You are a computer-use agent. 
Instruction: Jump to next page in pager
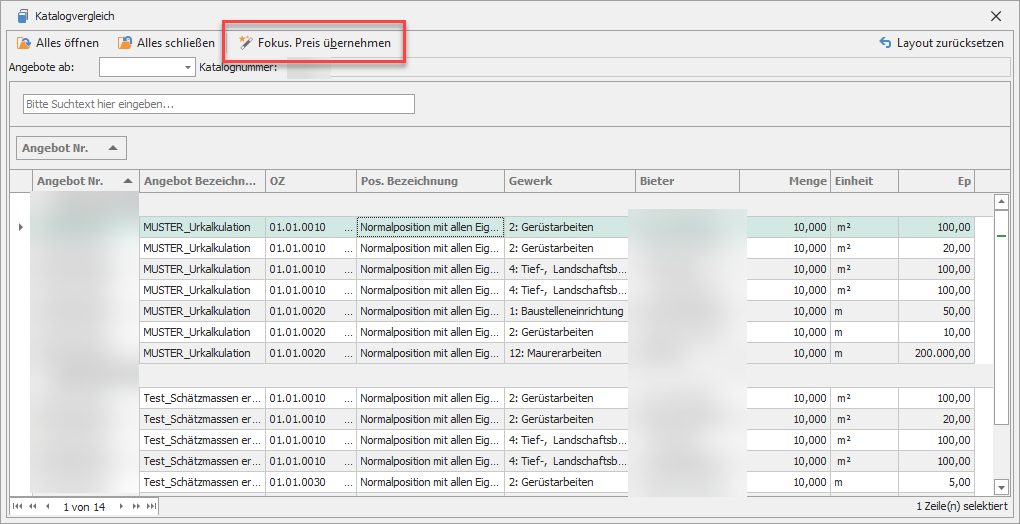137,507
